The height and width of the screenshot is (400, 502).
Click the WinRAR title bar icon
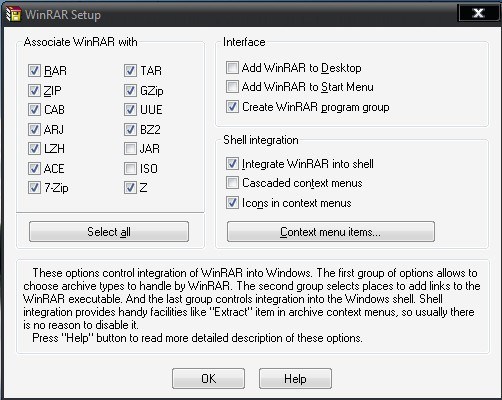(13, 14)
